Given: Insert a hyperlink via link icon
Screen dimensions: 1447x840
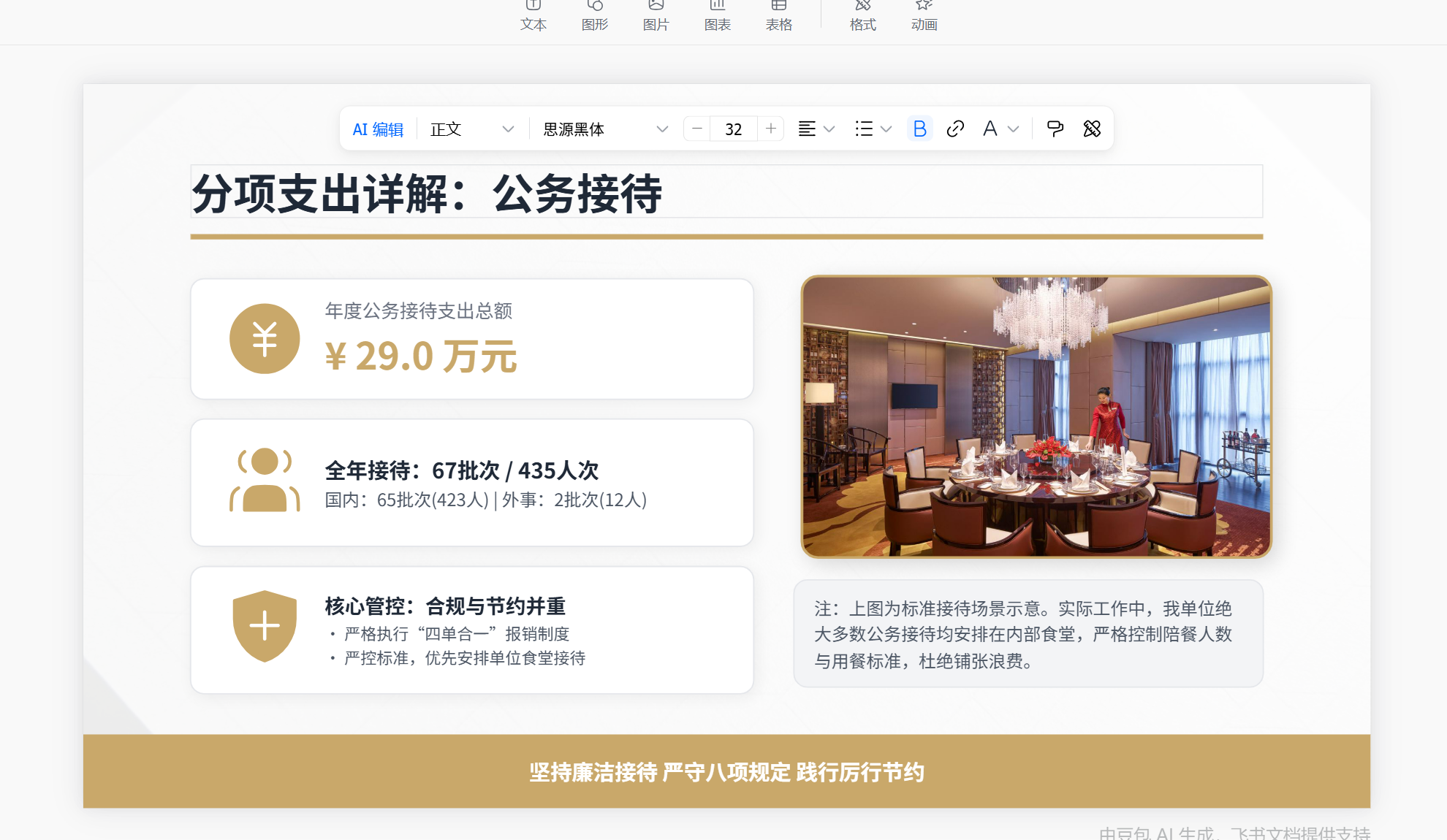Looking at the screenshot, I should tap(955, 129).
